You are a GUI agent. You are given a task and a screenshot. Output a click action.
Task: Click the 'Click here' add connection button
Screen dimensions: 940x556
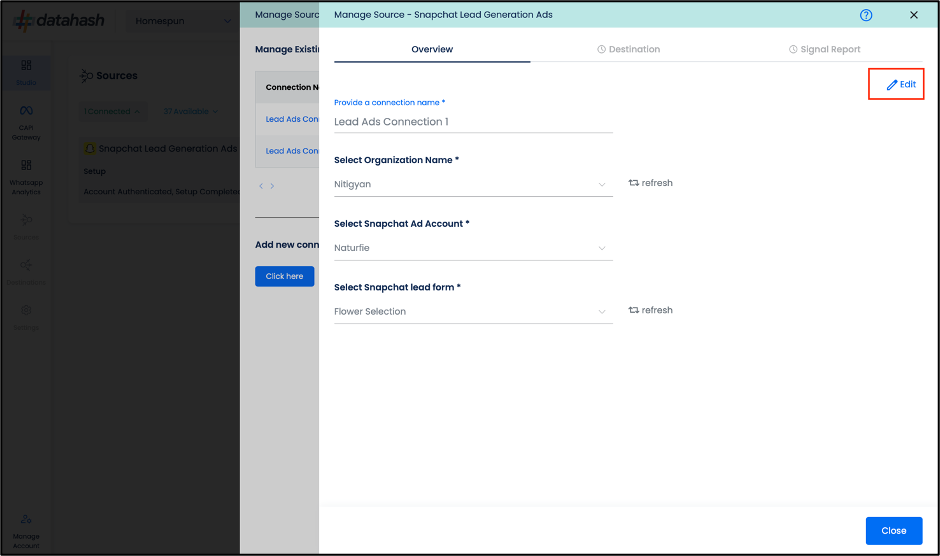tap(284, 276)
